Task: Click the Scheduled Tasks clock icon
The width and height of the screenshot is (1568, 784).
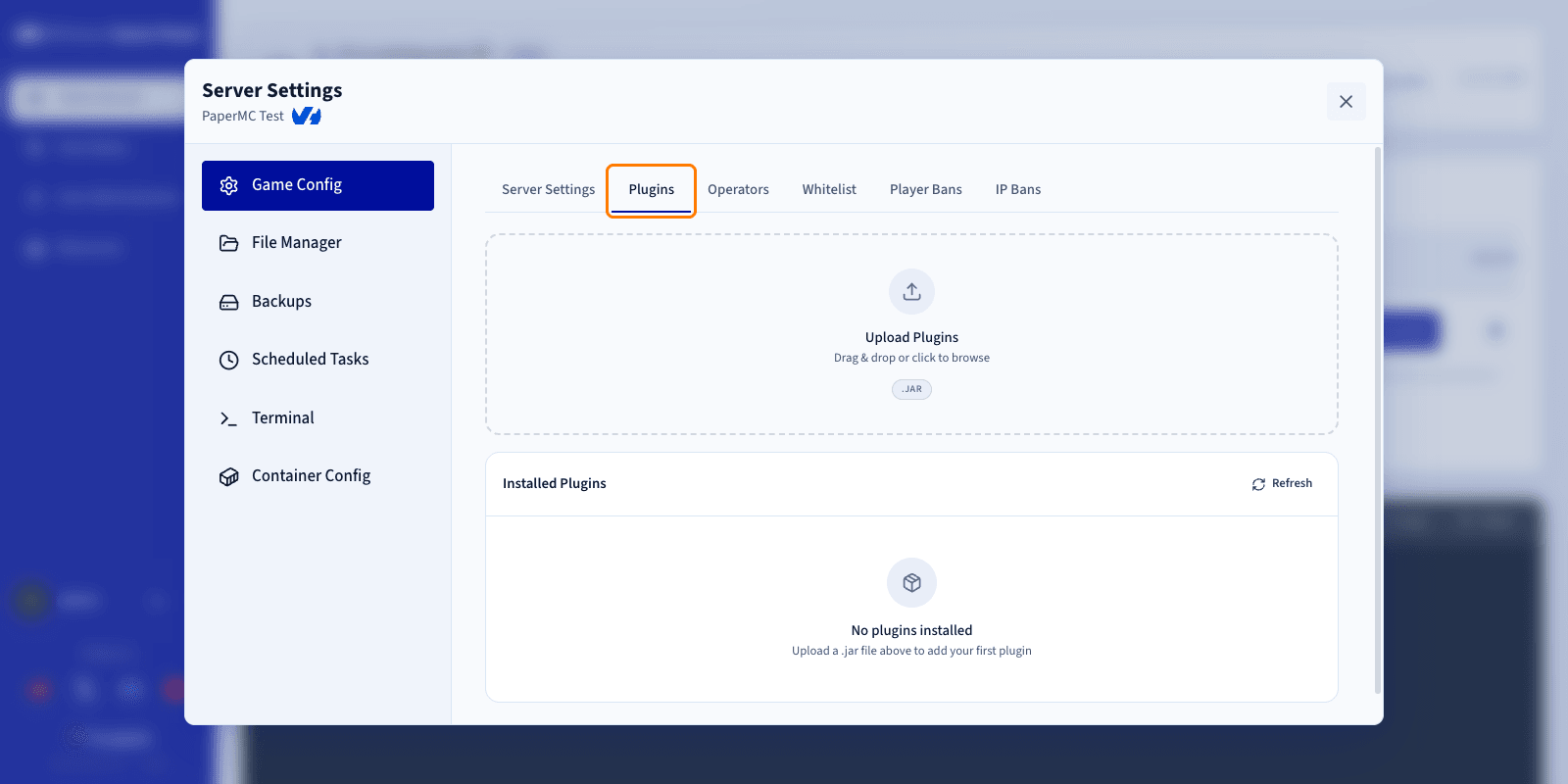Action: tap(229, 361)
